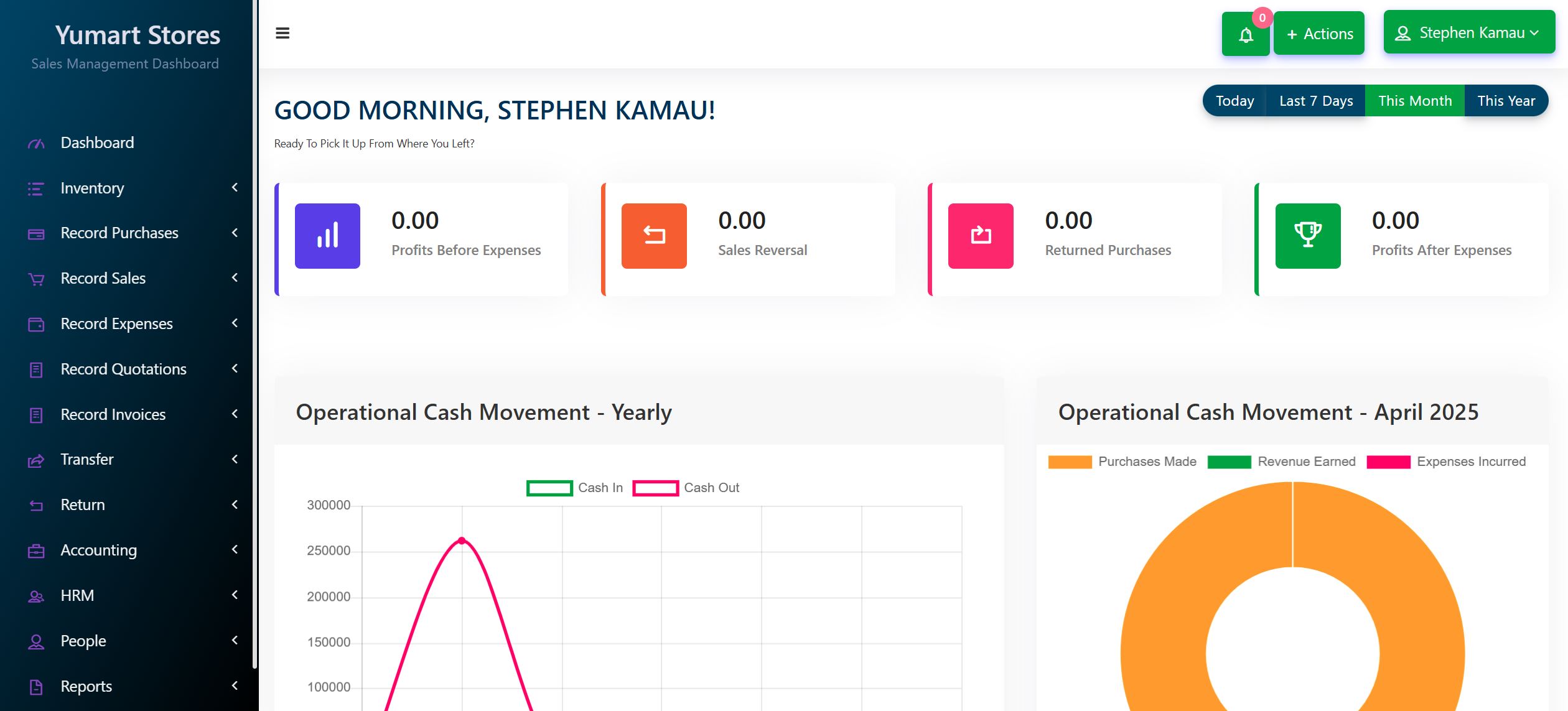
Task: Expand the Record Sales submenu chevron
Action: pos(235,277)
